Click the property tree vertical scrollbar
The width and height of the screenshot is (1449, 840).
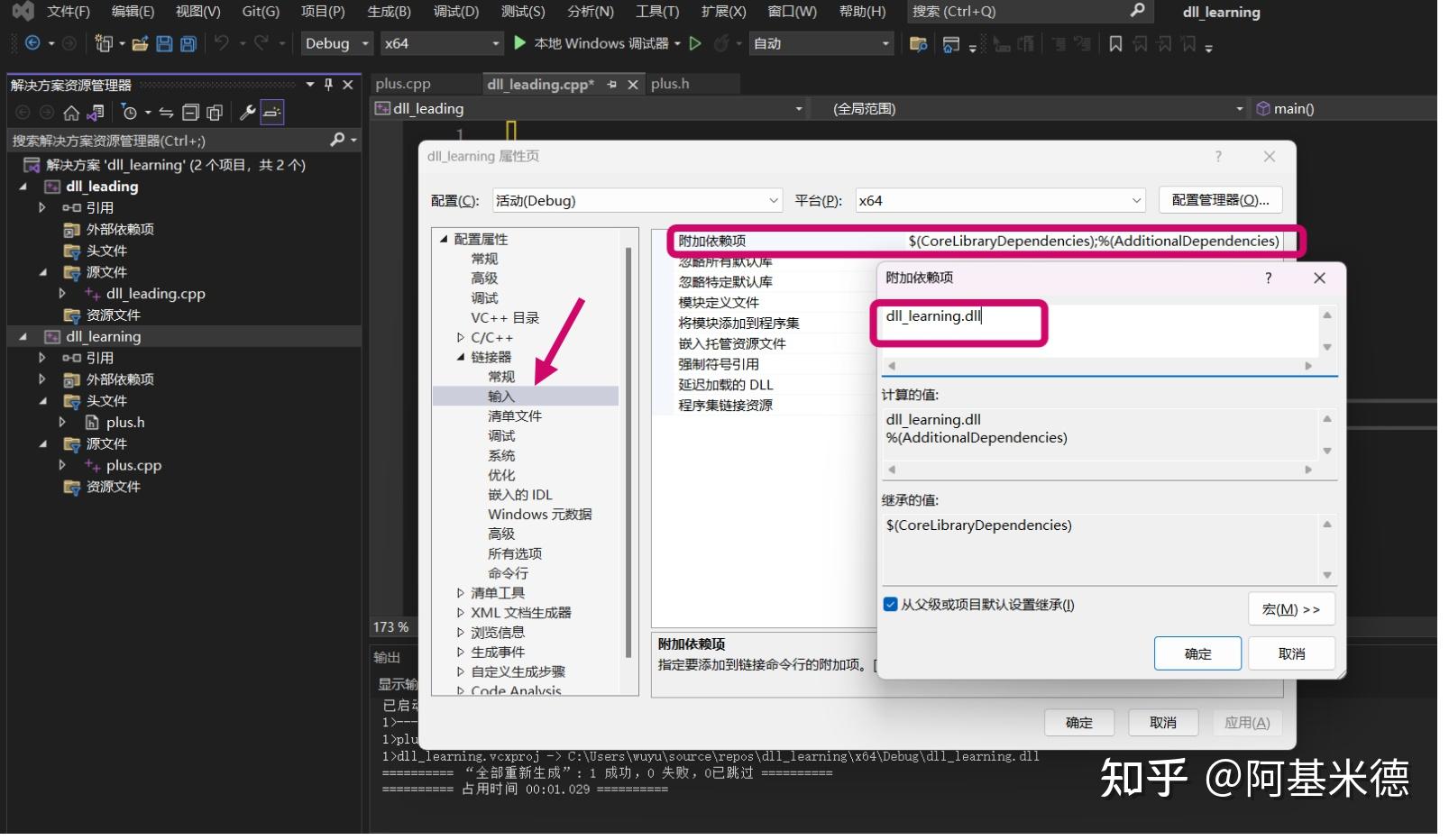(628, 451)
